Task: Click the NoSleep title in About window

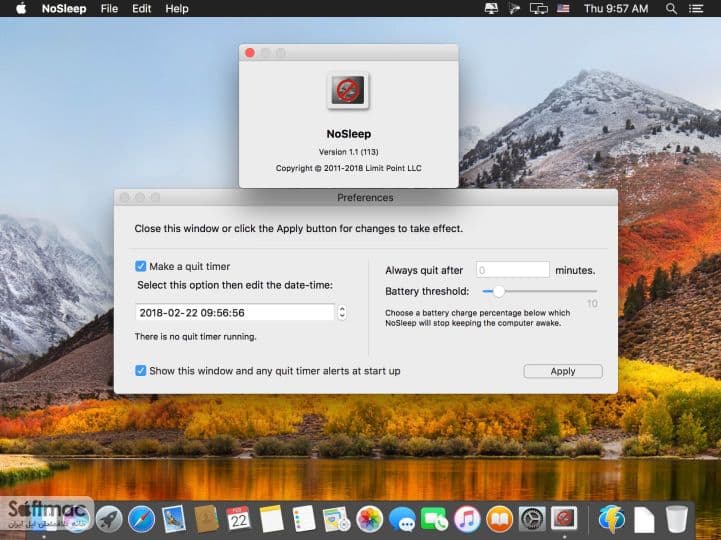Action: coord(349,134)
